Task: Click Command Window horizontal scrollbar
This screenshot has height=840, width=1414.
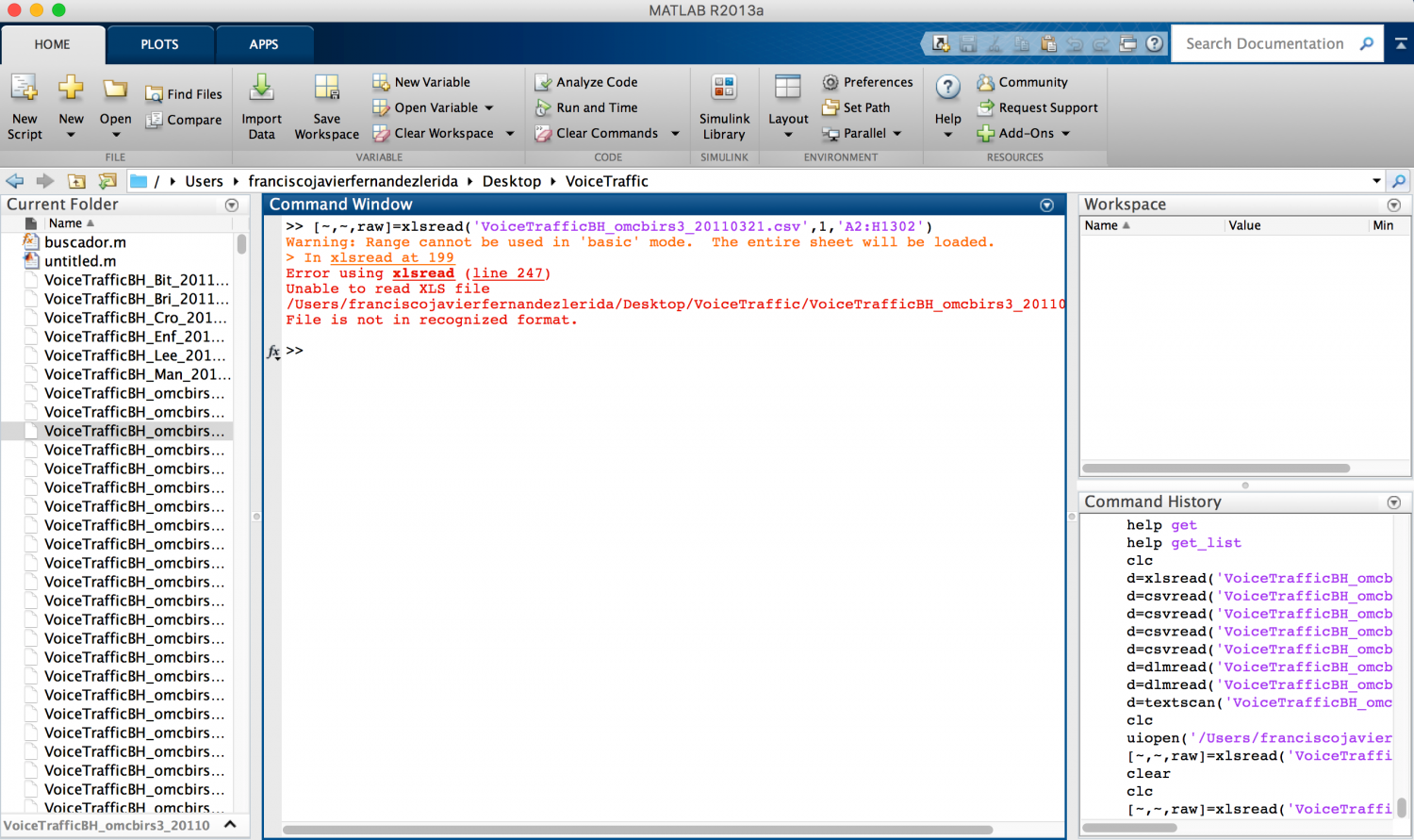Action: point(637,830)
